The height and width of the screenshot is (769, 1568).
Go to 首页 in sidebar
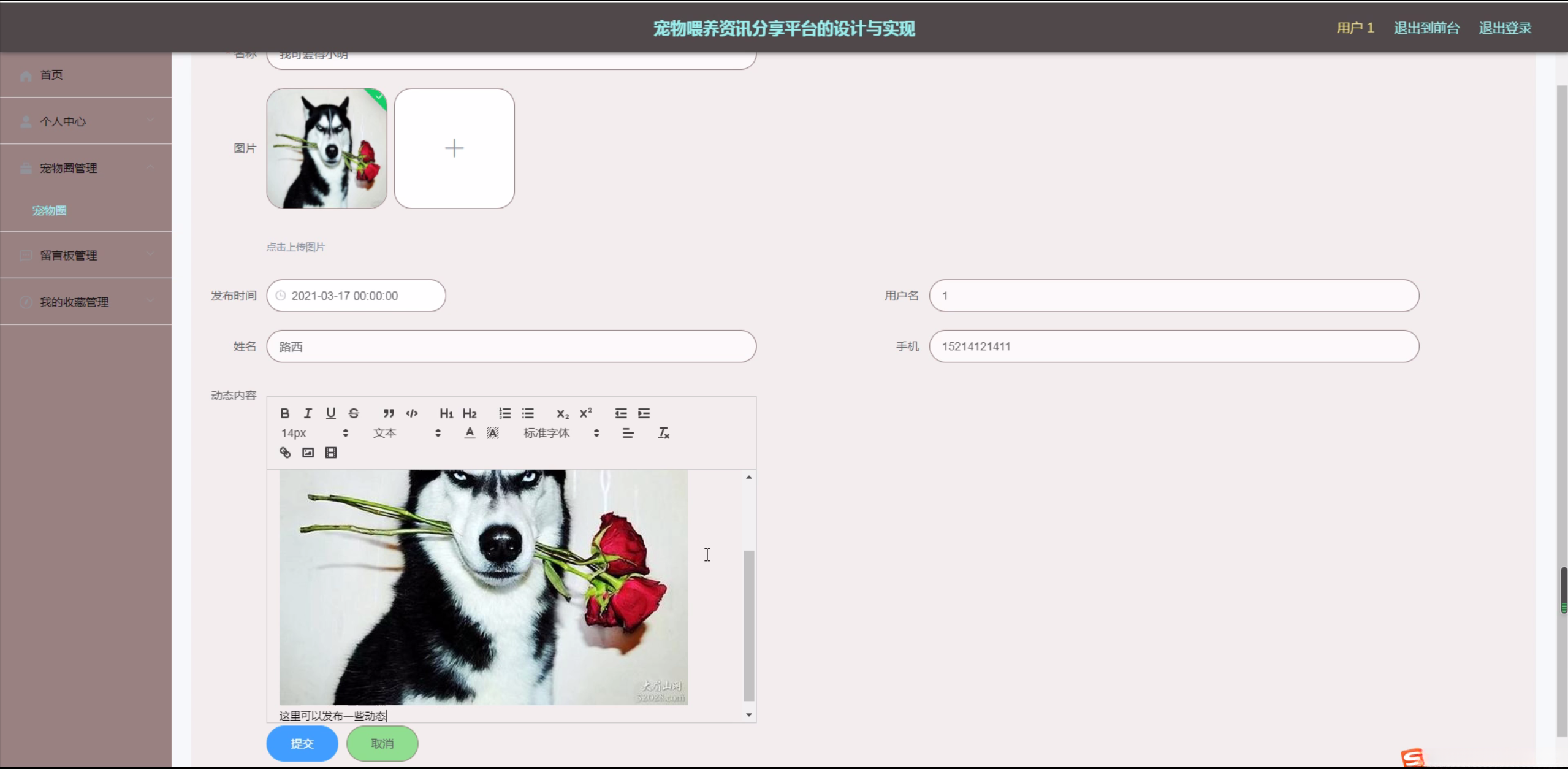click(x=51, y=75)
